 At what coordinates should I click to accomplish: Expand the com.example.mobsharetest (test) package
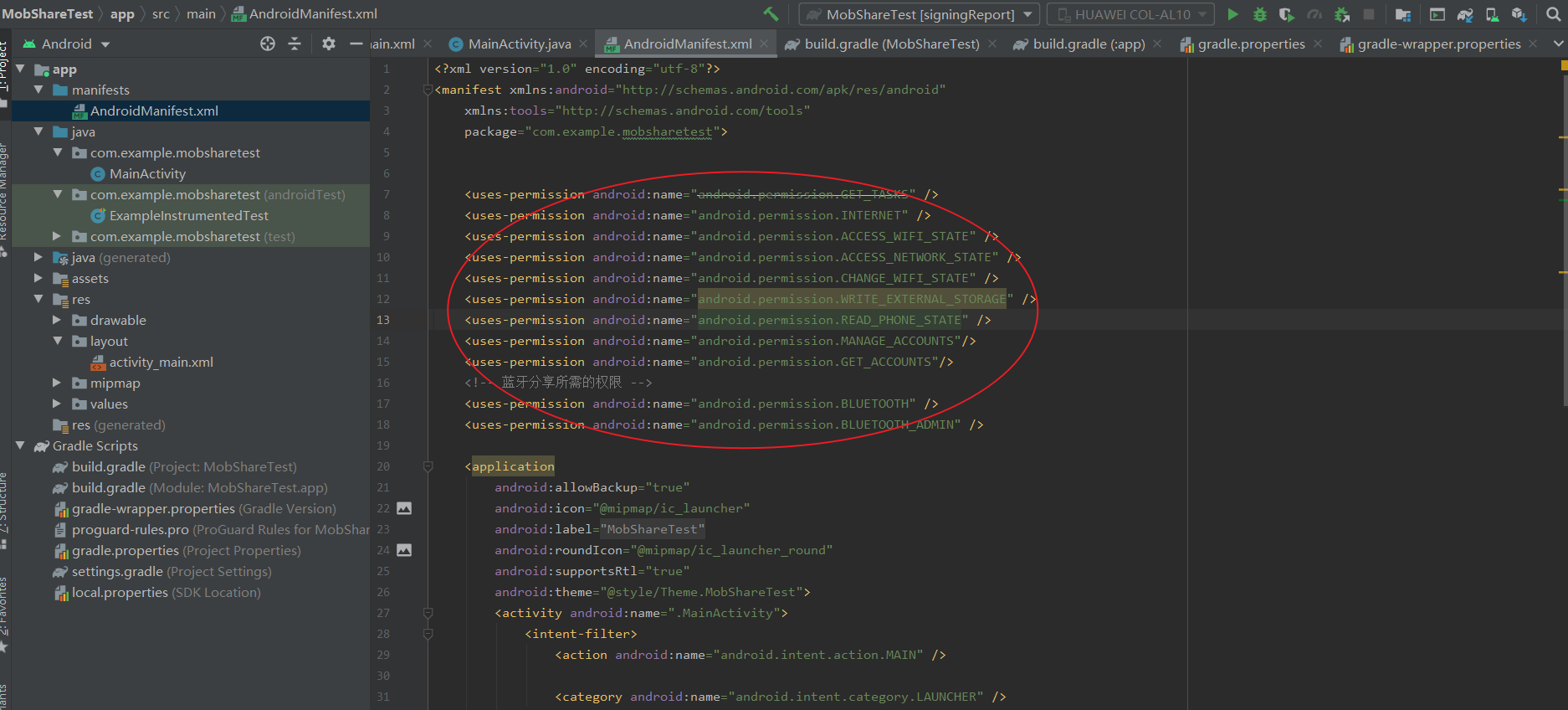(x=57, y=236)
